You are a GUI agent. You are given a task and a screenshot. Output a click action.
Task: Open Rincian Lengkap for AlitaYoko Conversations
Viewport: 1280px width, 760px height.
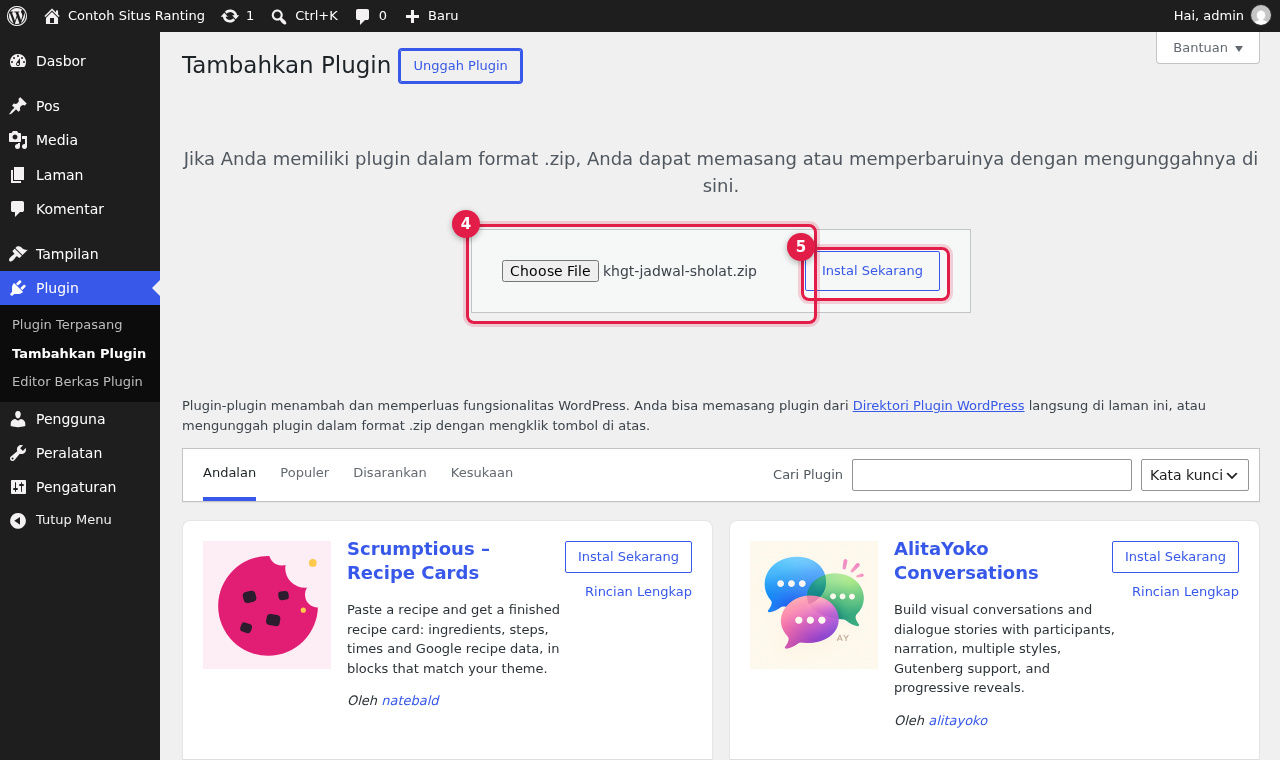1185,592
